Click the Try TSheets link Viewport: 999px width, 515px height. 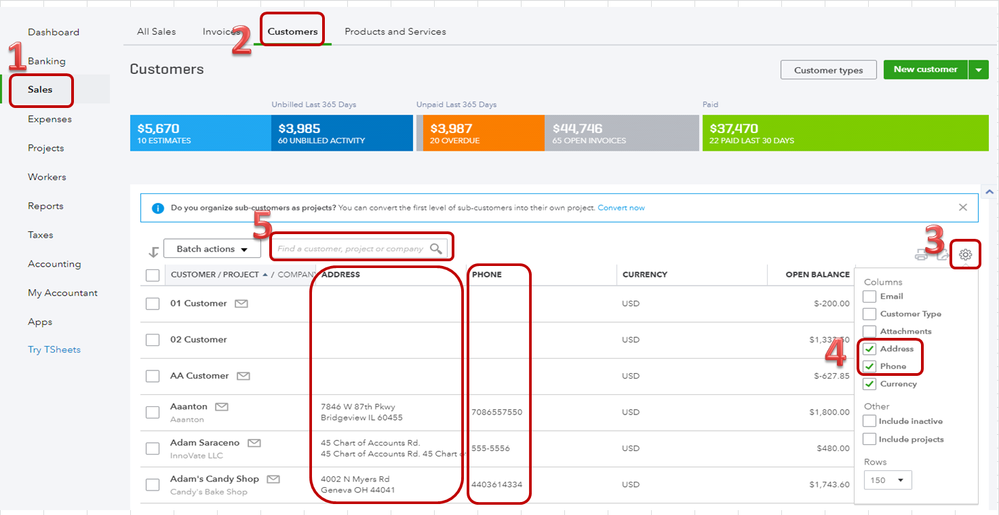point(54,350)
